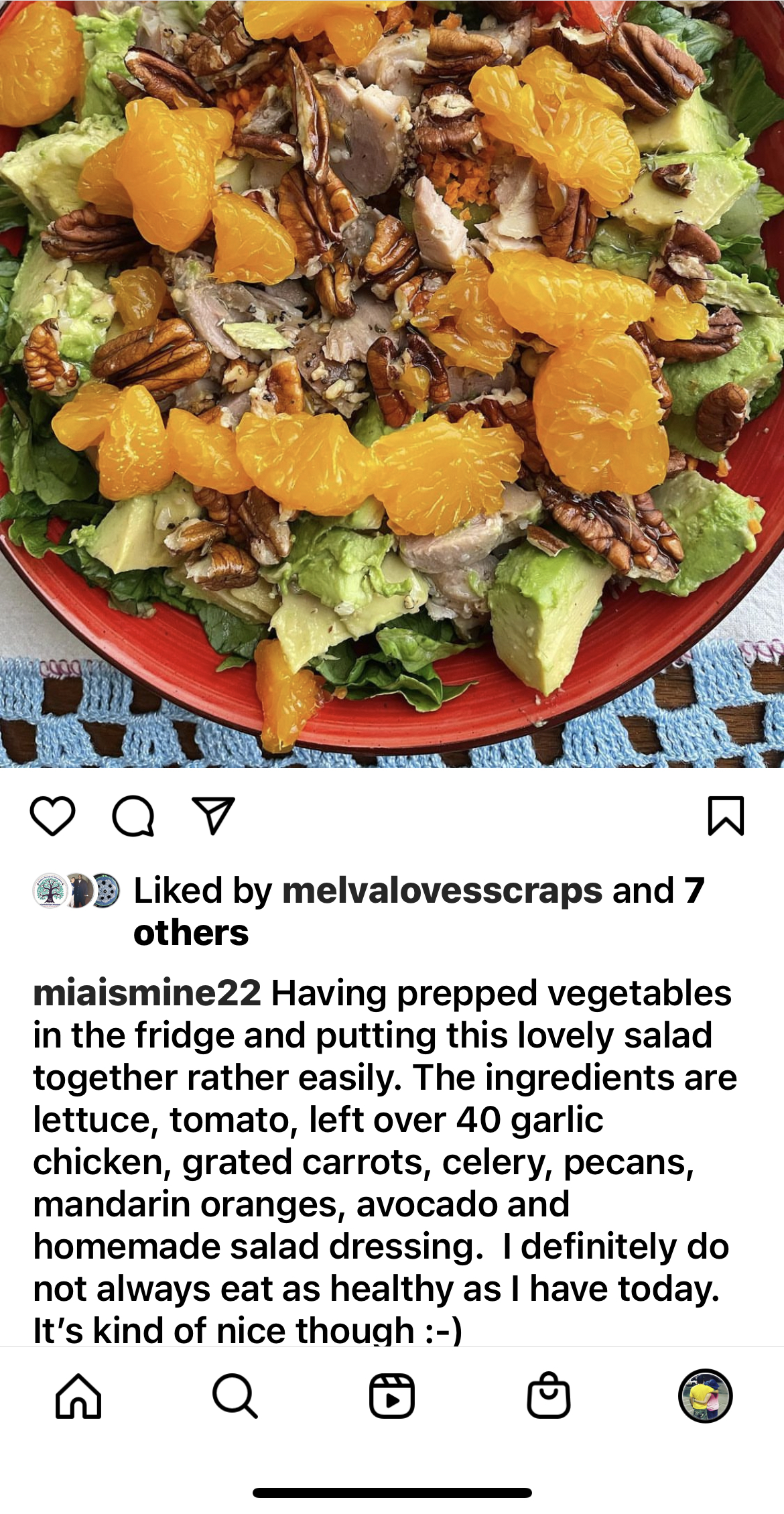Tap the first liker avatar with tree

[50, 891]
